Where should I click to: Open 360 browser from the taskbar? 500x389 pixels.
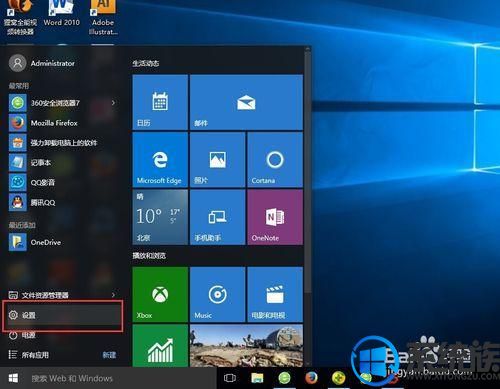284,378
